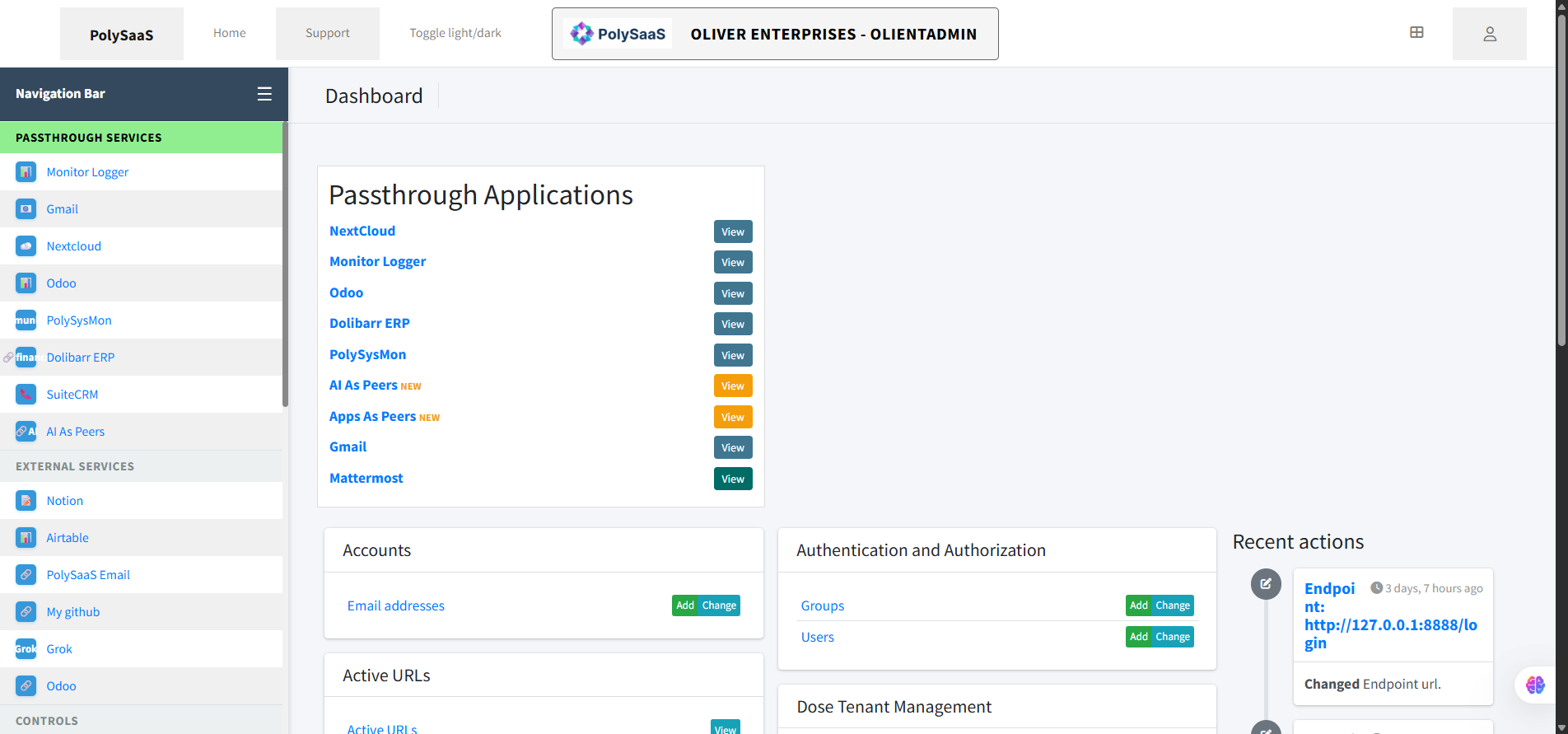Click the Notion icon under External Services
The height and width of the screenshot is (734, 1568).
point(26,501)
